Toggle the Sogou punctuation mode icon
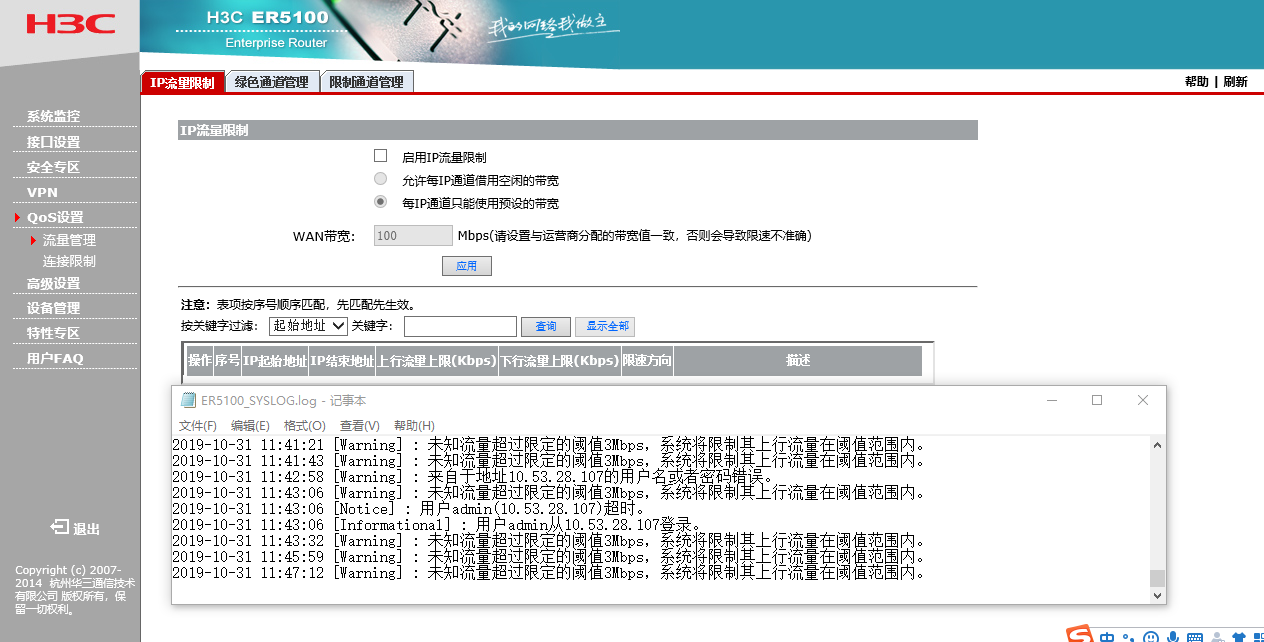The height and width of the screenshot is (642, 1264). click(1129, 637)
